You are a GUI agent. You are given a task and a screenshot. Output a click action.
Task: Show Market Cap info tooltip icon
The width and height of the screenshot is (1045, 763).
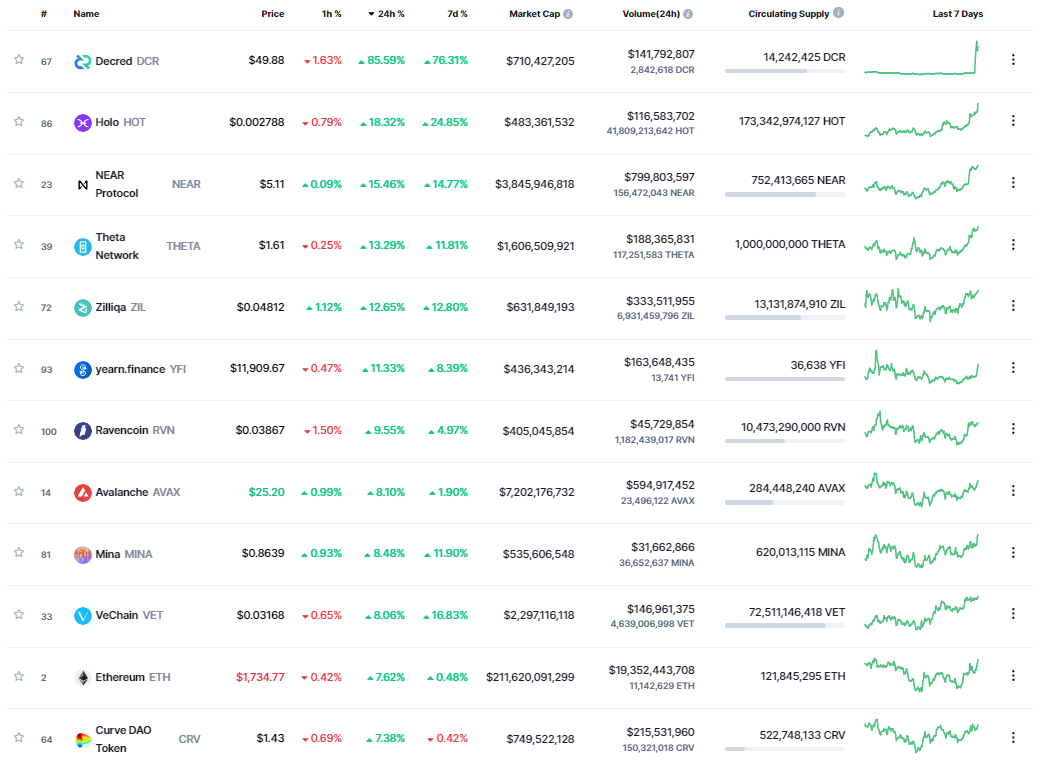(568, 14)
